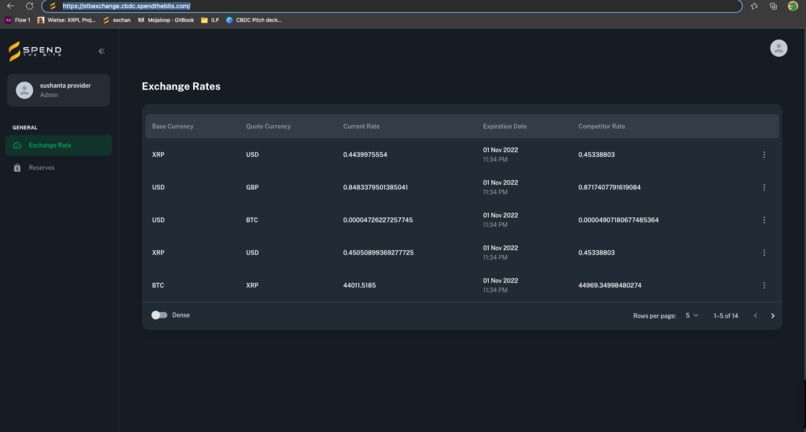
Task: Click rate value 0.45050899369277725
Action: coord(378,253)
